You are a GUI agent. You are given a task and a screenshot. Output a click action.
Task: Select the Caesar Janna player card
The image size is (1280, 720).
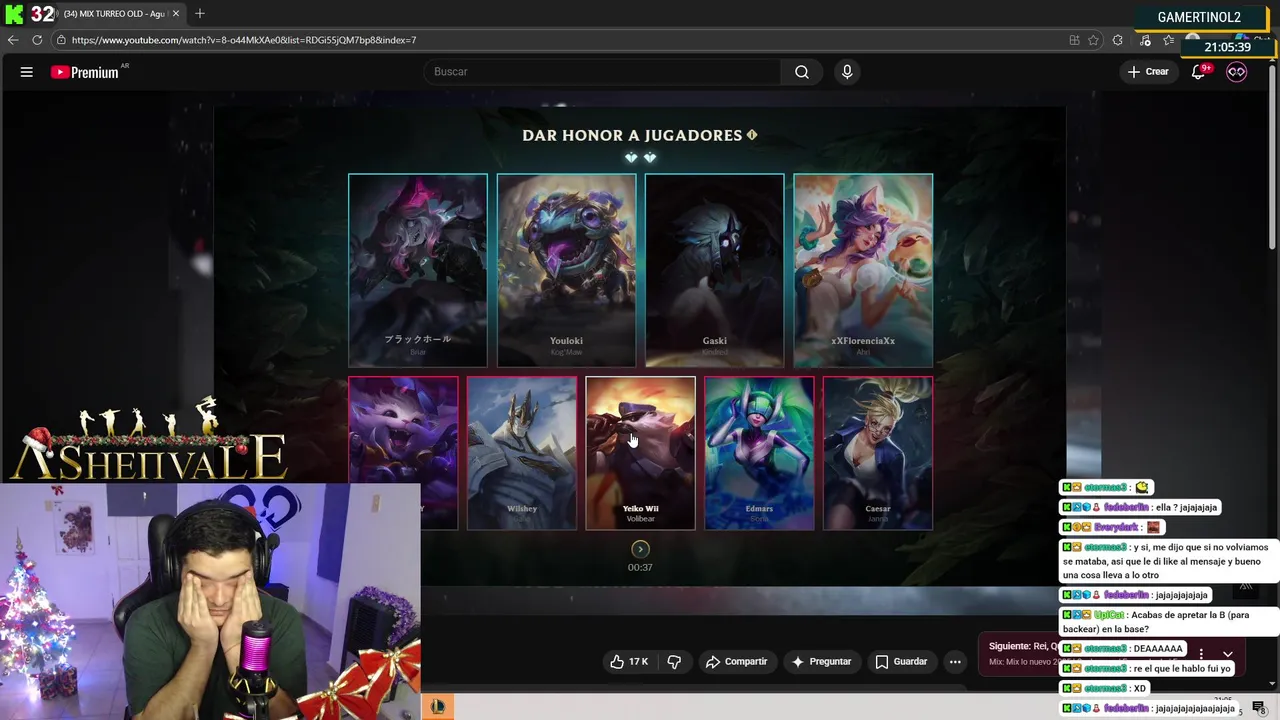(878, 453)
